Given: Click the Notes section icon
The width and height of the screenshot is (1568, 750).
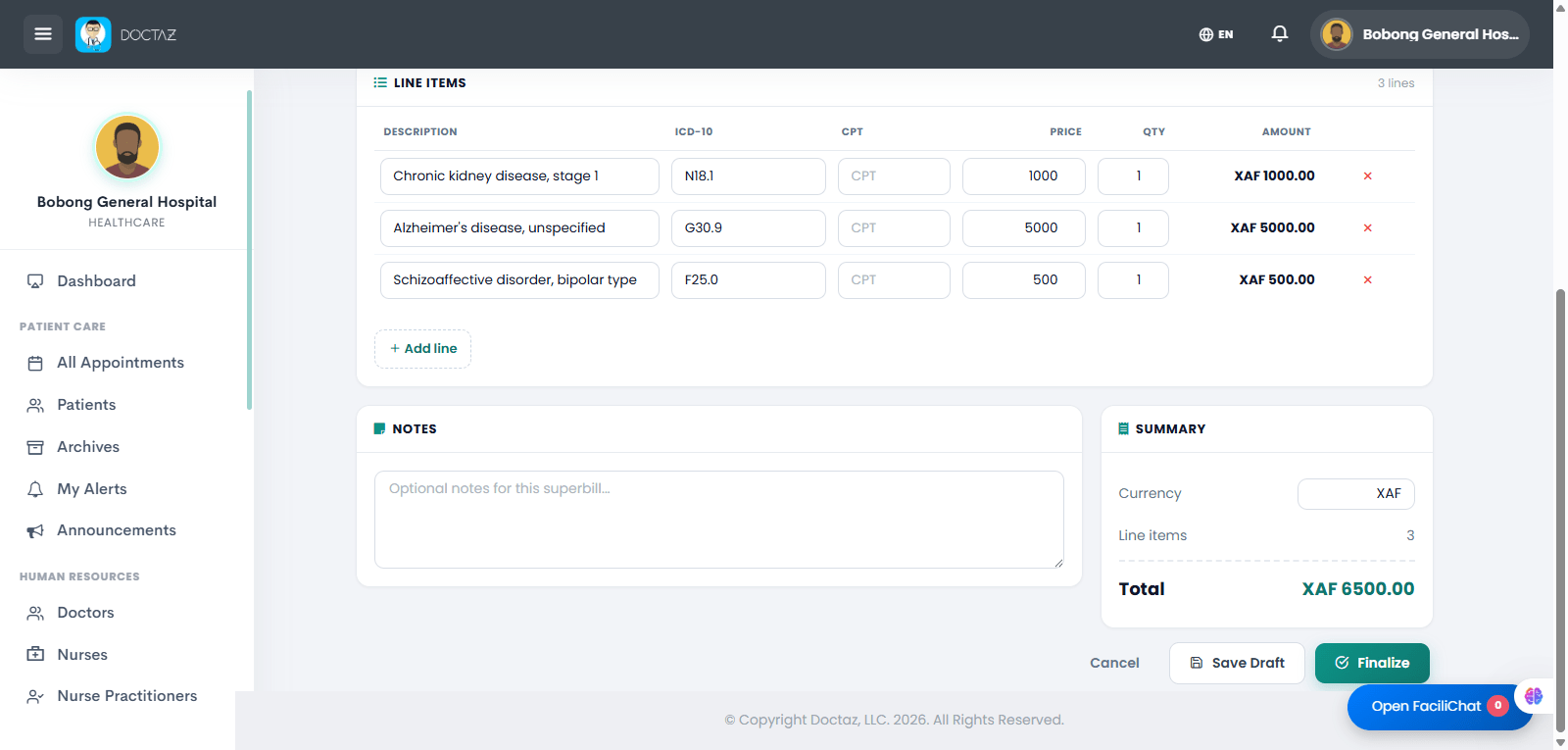Looking at the screenshot, I should 379,429.
